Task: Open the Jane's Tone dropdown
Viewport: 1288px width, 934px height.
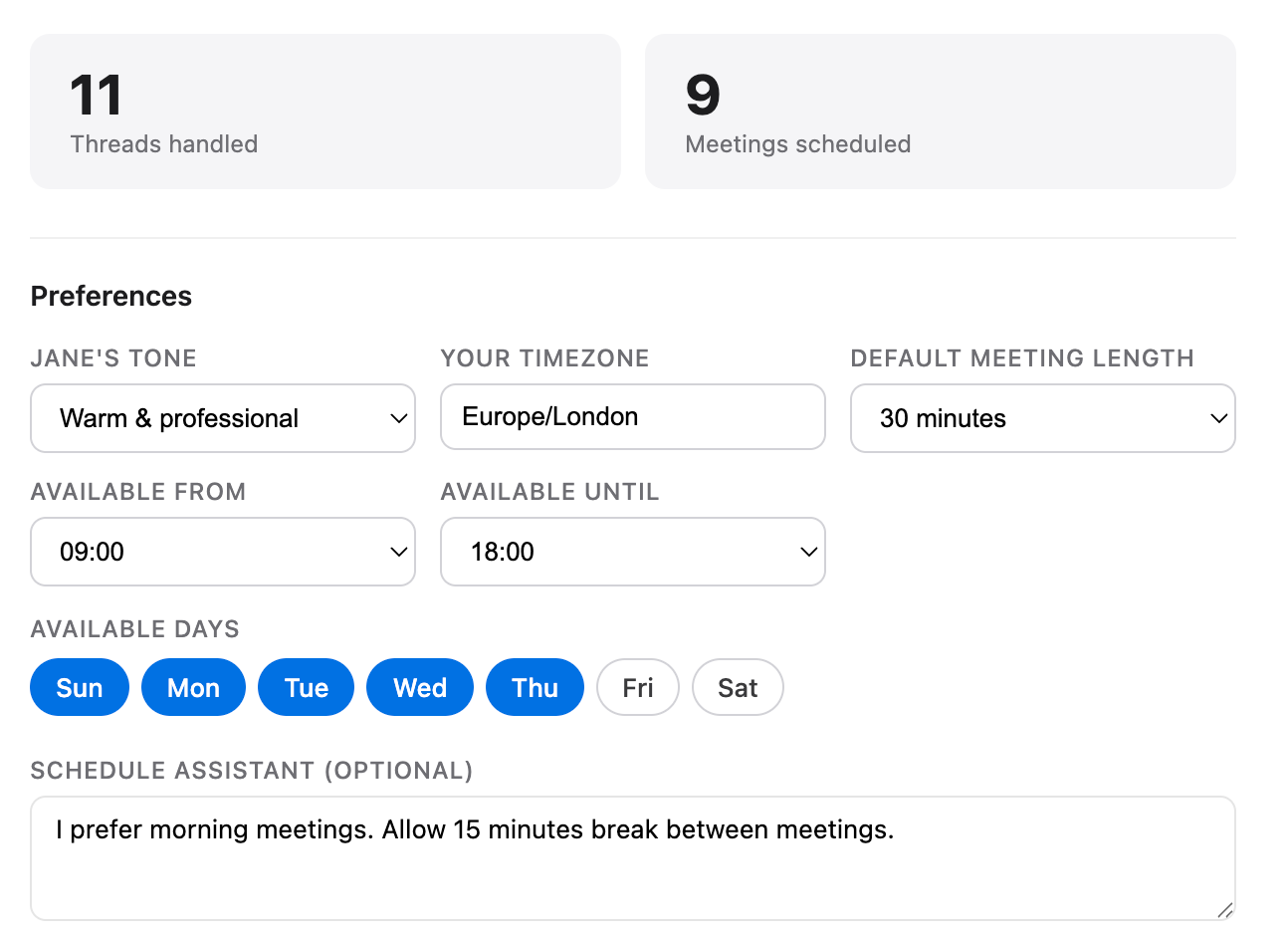Action: click(222, 418)
